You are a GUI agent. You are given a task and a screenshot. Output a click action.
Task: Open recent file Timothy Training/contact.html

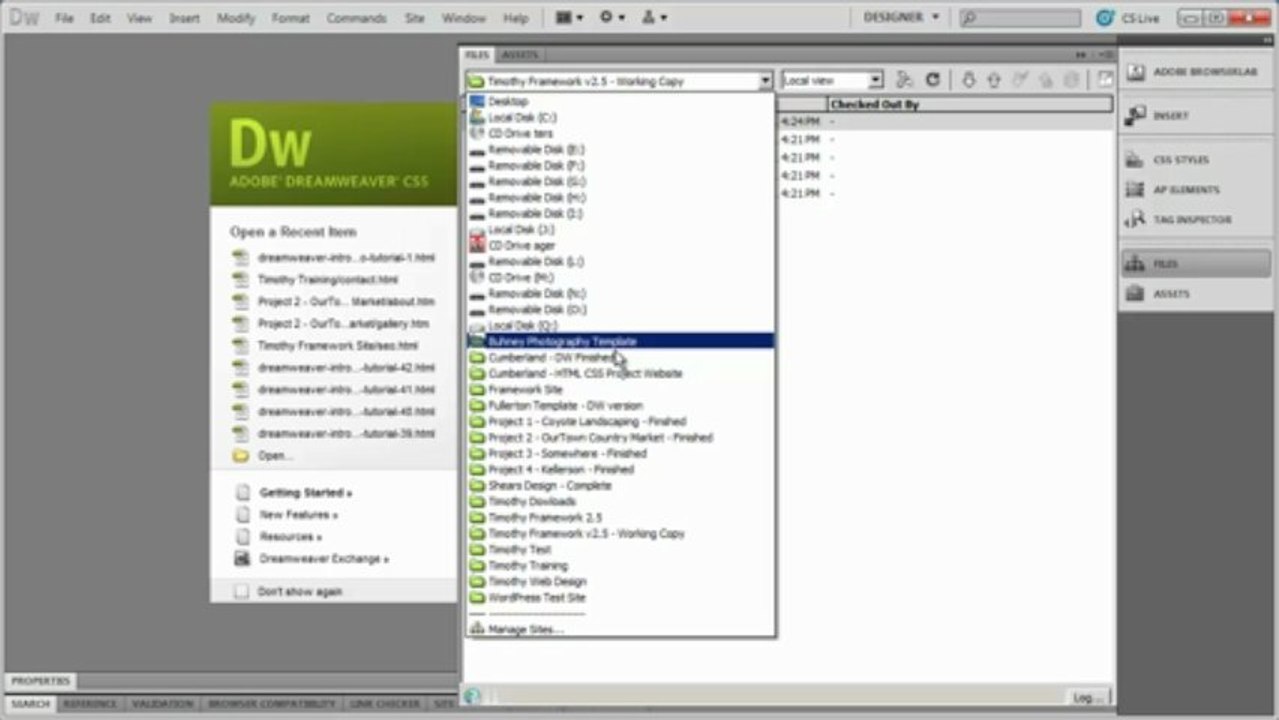pyautogui.click(x=327, y=280)
